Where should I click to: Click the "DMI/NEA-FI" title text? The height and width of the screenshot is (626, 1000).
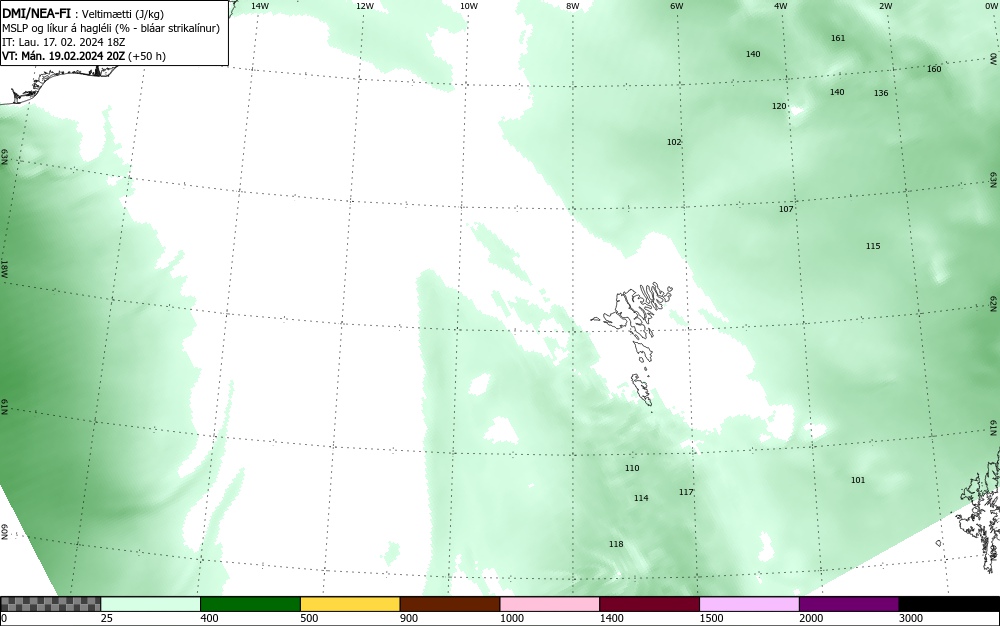(x=36, y=13)
